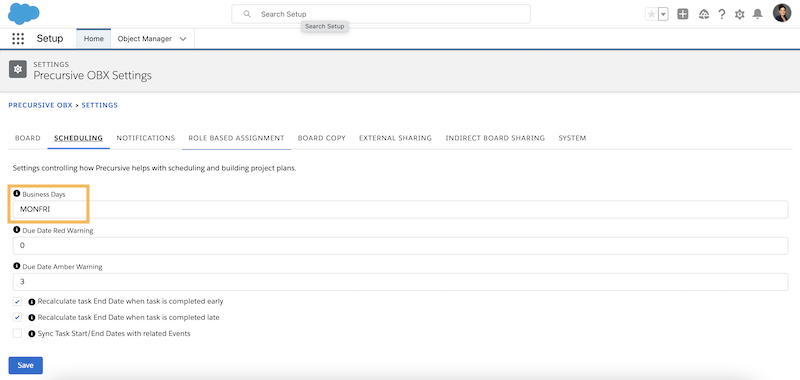Click the Search Setup field
The image size is (800, 380).
pyautogui.click(x=381, y=14)
